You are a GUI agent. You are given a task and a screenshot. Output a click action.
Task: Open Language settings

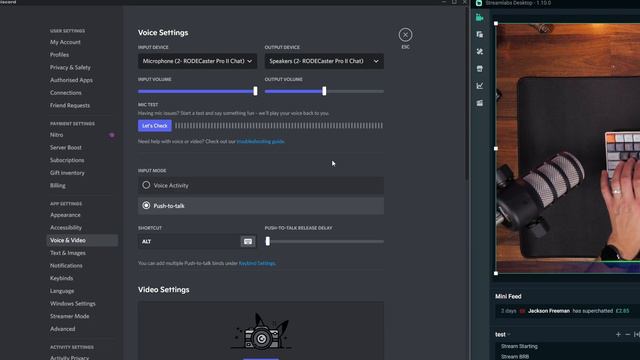pyautogui.click(x=62, y=291)
